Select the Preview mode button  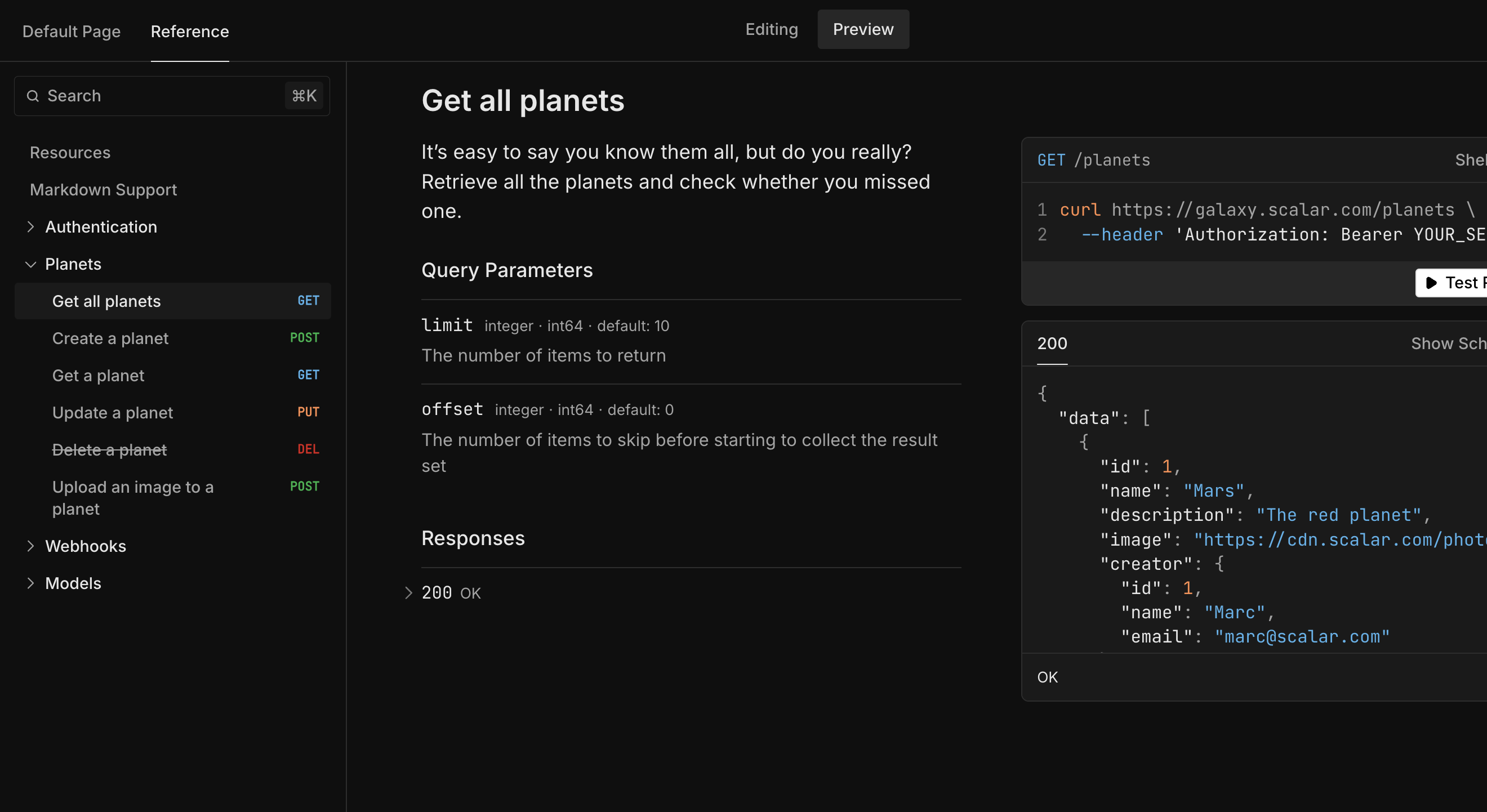tap(863, 29)
